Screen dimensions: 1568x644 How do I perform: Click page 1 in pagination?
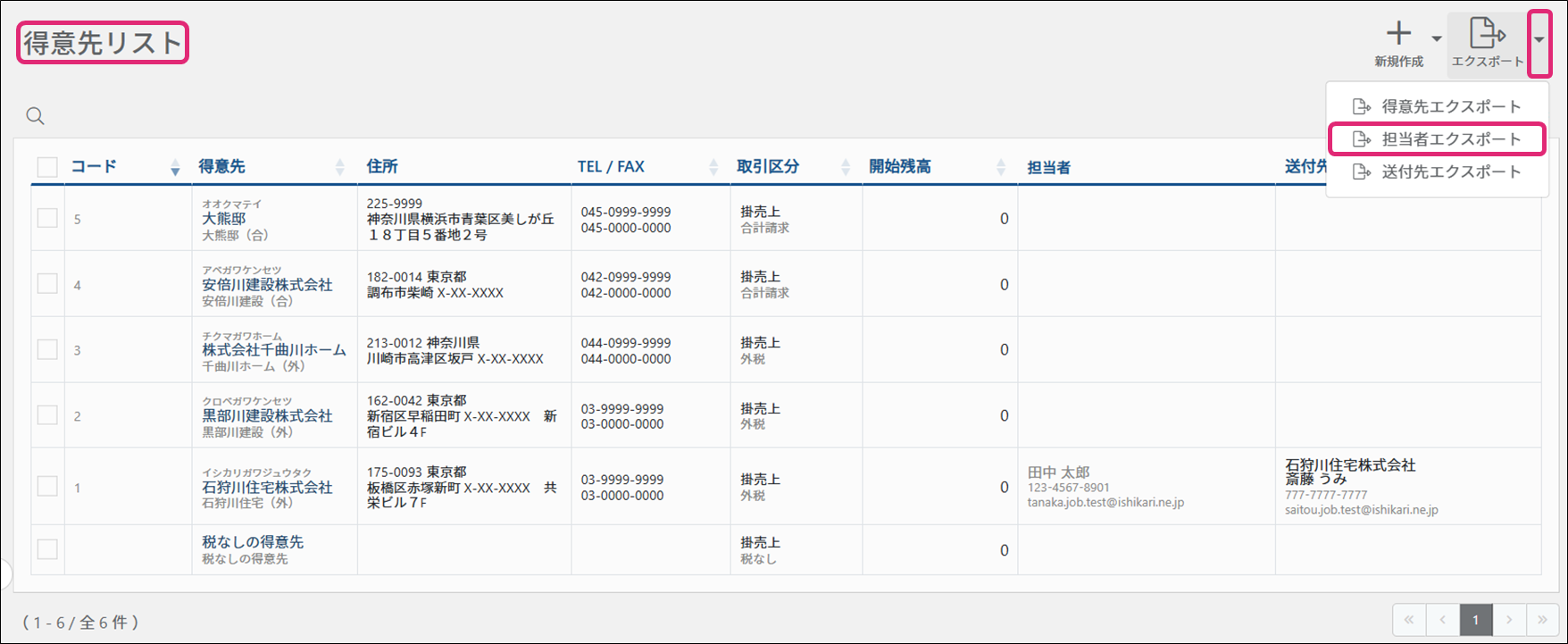1476,620
